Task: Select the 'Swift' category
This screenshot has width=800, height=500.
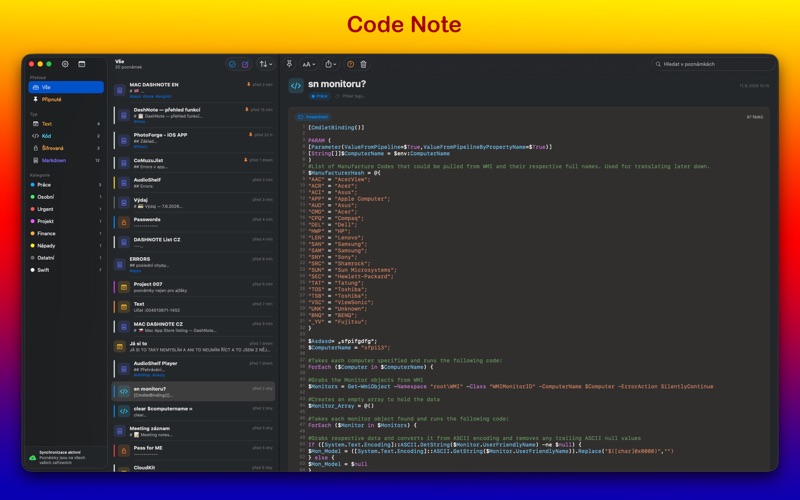Action: coord(66,270)
